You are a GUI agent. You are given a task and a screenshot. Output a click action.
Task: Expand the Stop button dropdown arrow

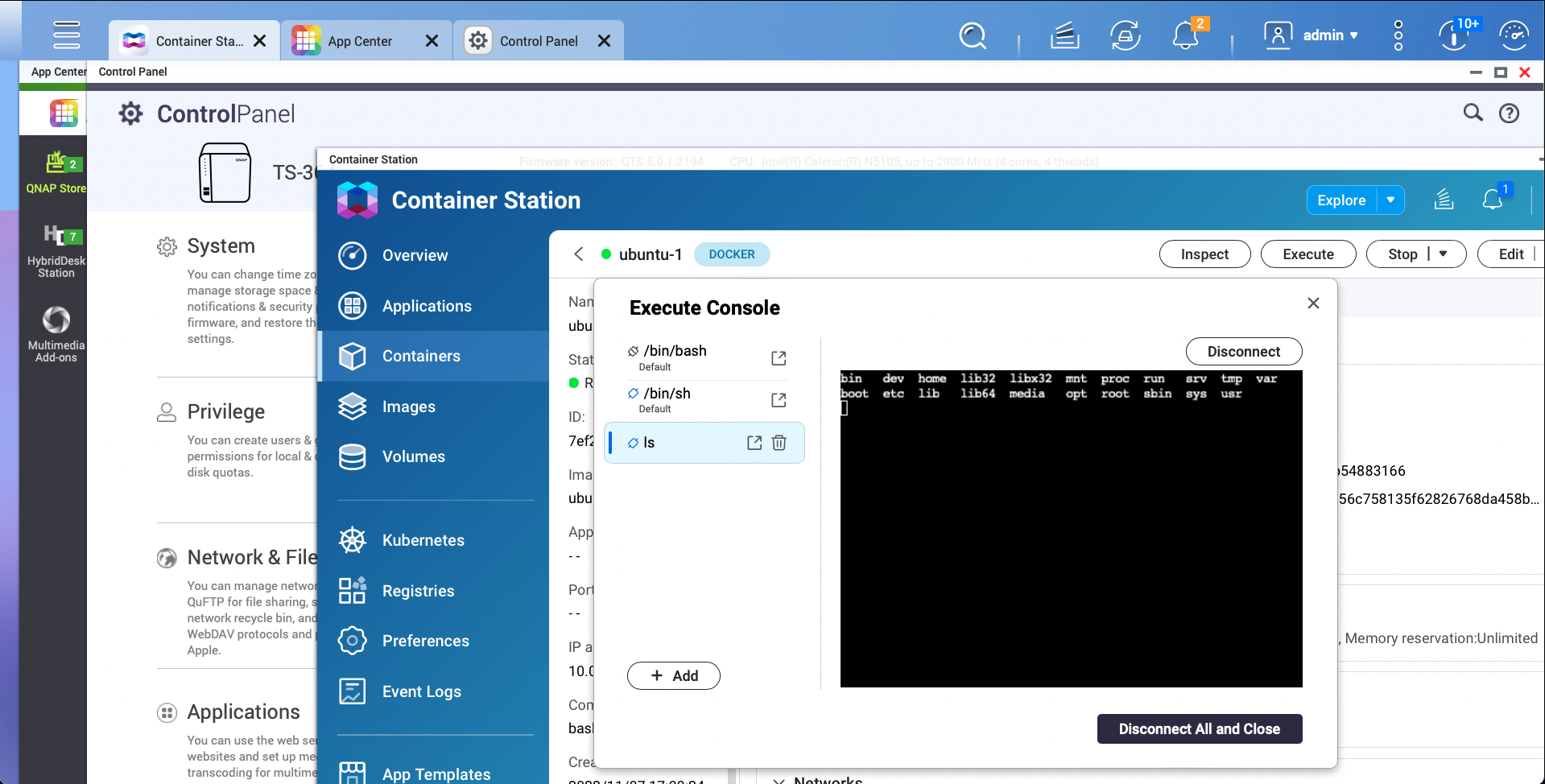(x=1443, y=254)
